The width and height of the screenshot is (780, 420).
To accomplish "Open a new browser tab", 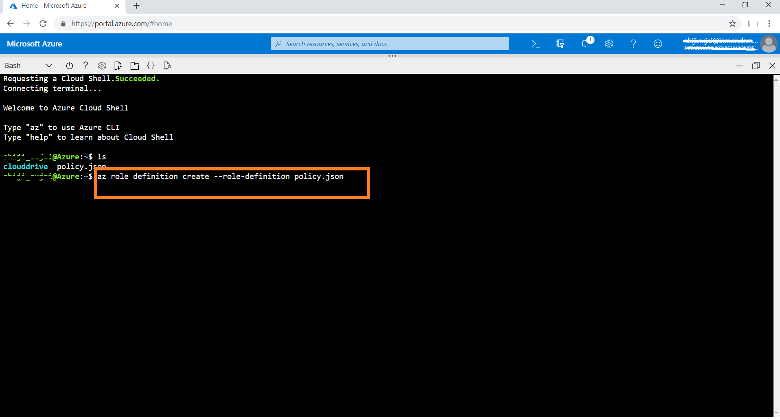I will [136, 6].
